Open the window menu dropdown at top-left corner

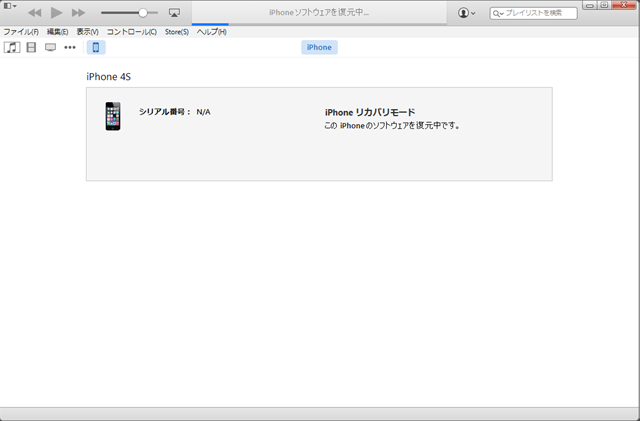(x=10, y=6)
